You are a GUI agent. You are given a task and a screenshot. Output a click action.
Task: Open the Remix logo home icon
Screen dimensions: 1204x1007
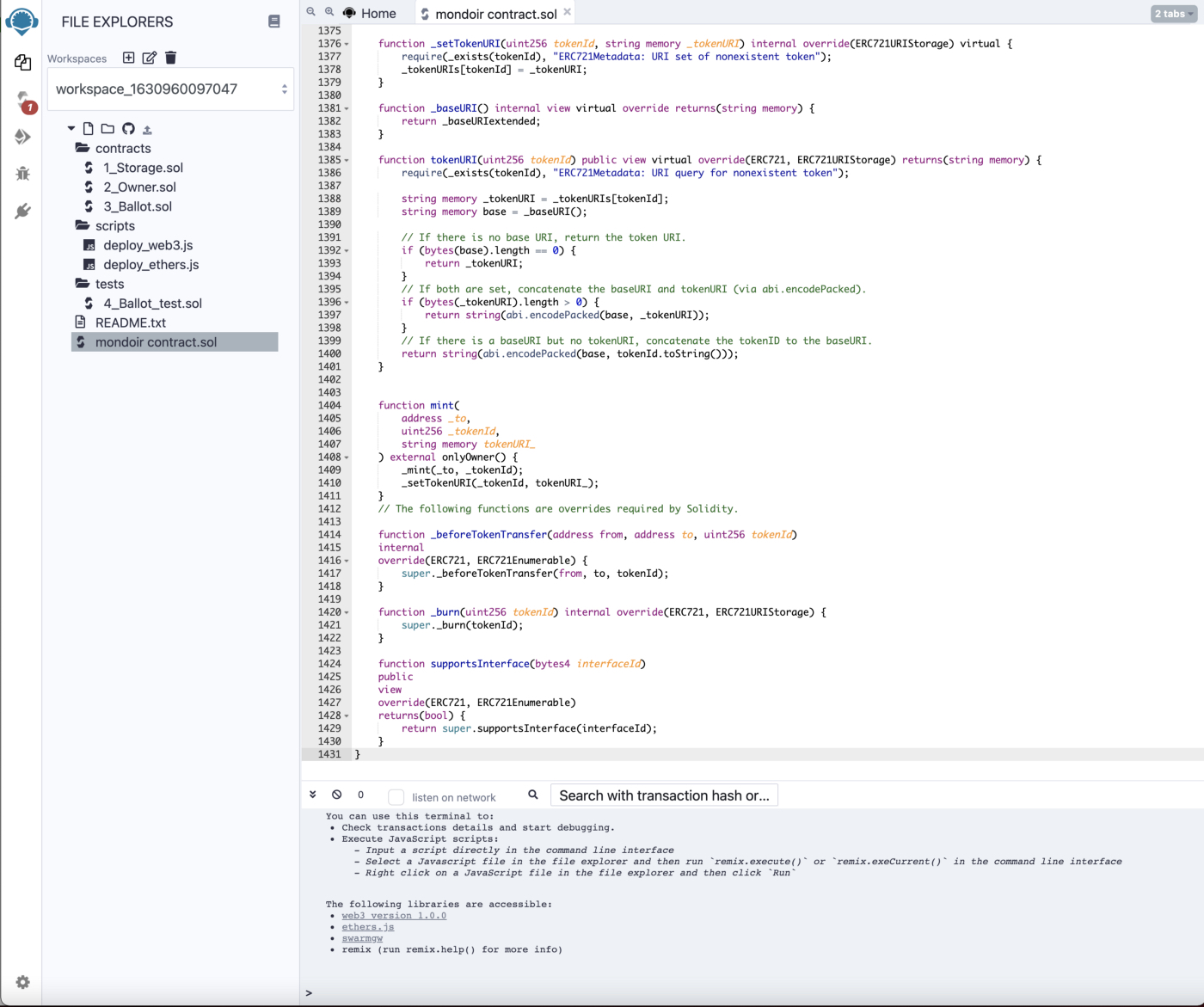[x=21, y=20]
